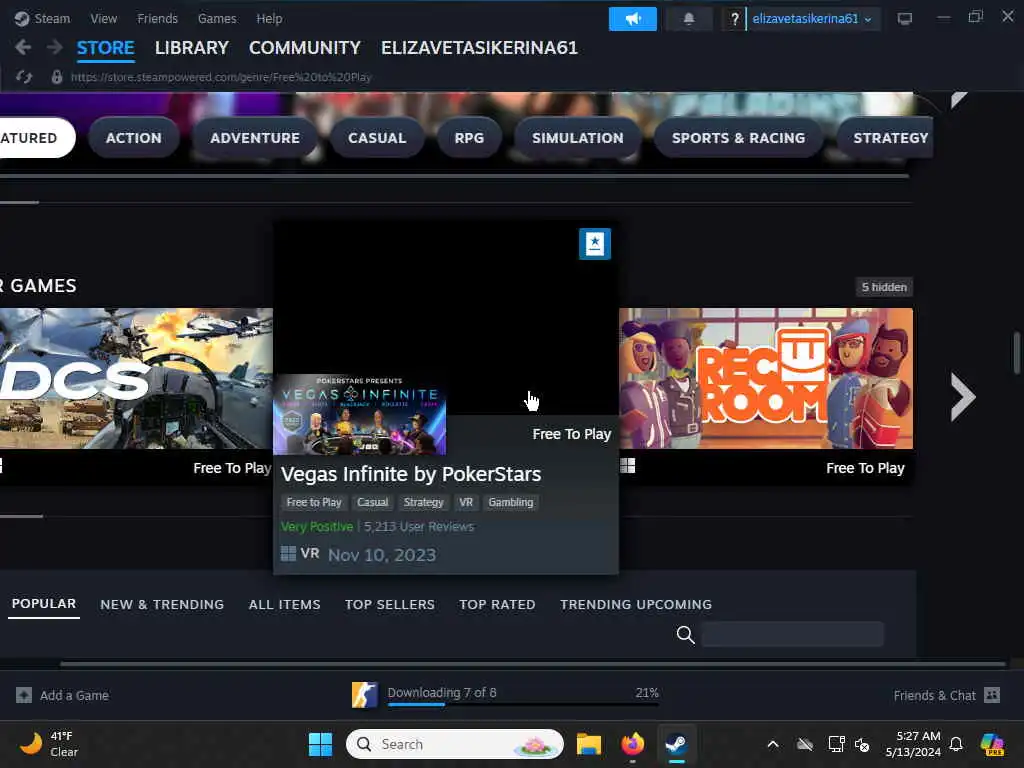Open the Windows Start menu
The image size is (1024, 768).
pyautogui.click(x=320, y=744)
